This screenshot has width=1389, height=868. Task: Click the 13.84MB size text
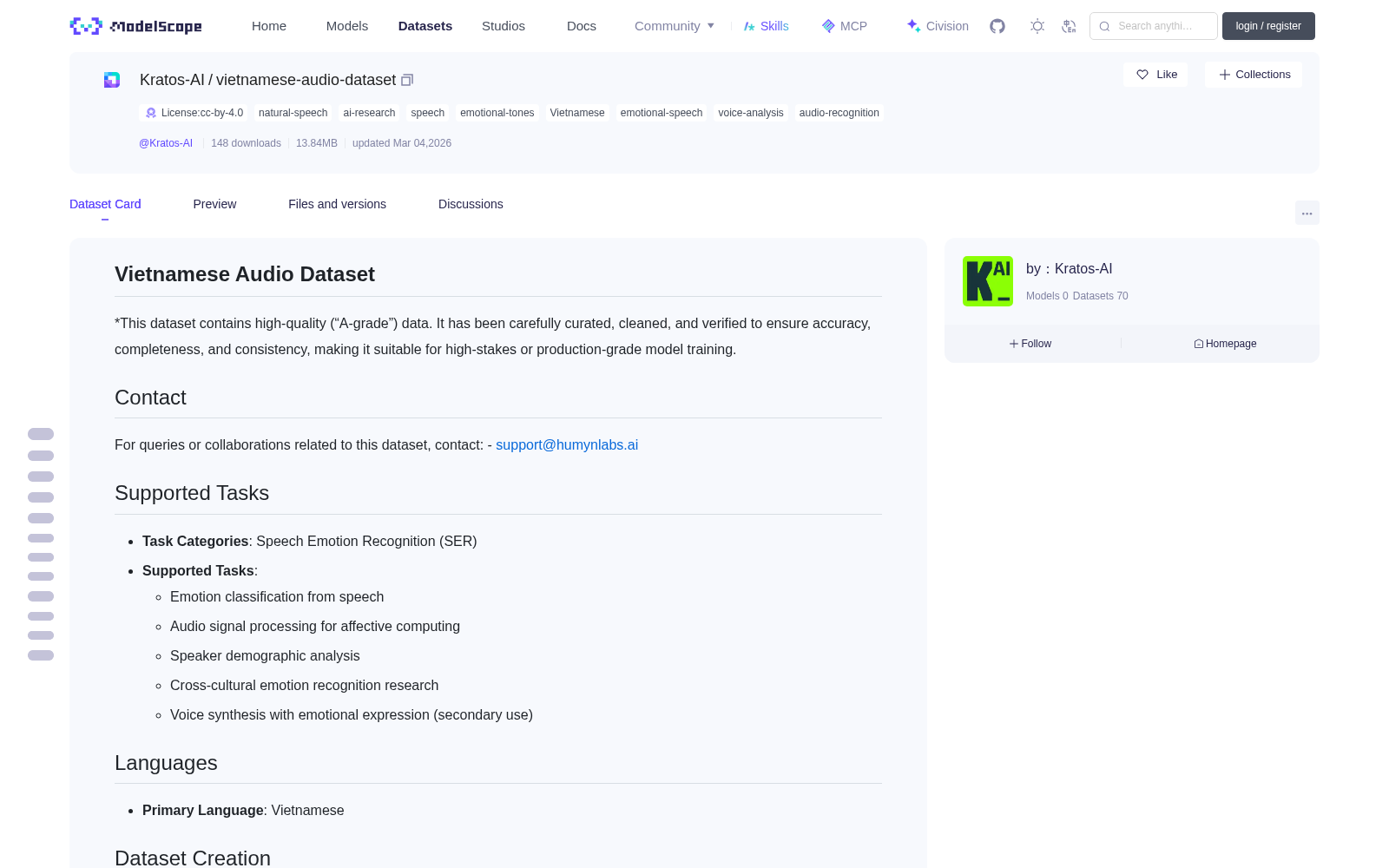click(x=317, y=143)
